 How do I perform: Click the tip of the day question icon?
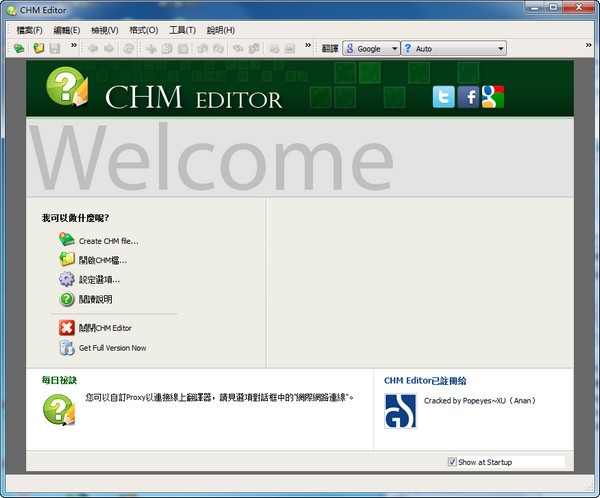click(x=59, y=410)
